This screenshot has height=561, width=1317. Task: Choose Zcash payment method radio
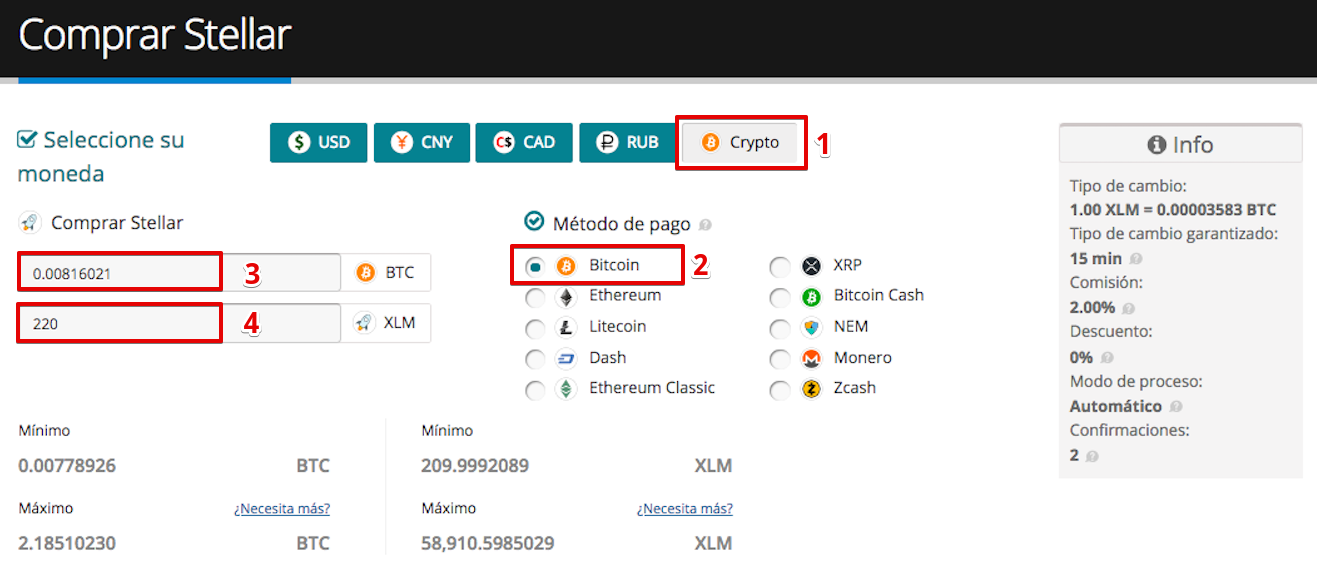click(x=780, y=390)
